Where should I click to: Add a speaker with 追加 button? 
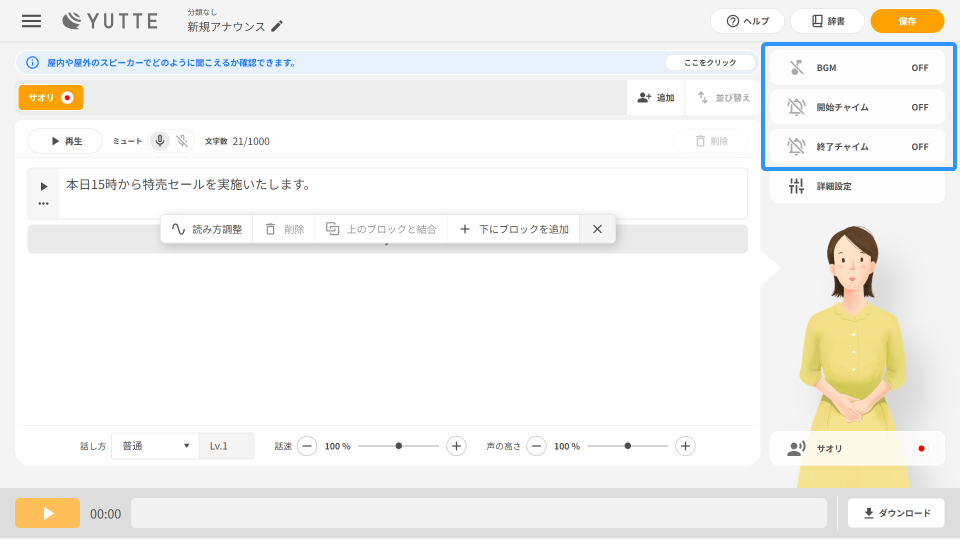tap(656, 98)
